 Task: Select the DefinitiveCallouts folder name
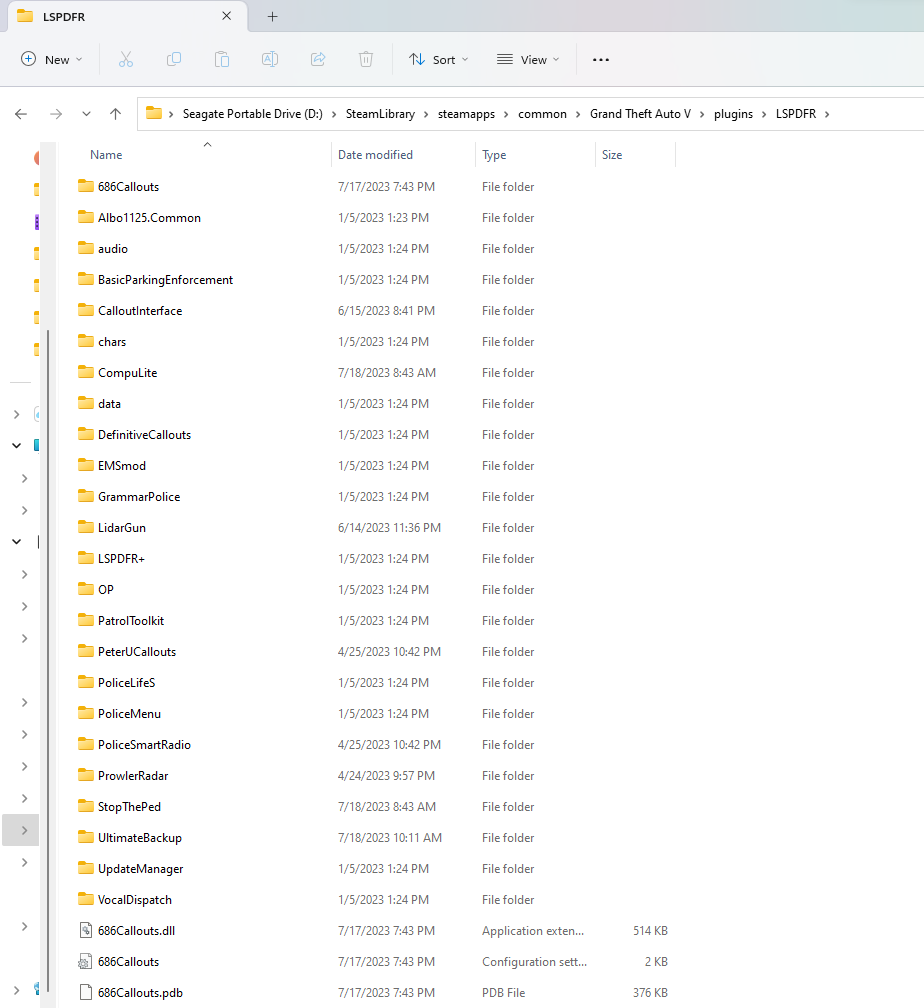click(145, 435)
